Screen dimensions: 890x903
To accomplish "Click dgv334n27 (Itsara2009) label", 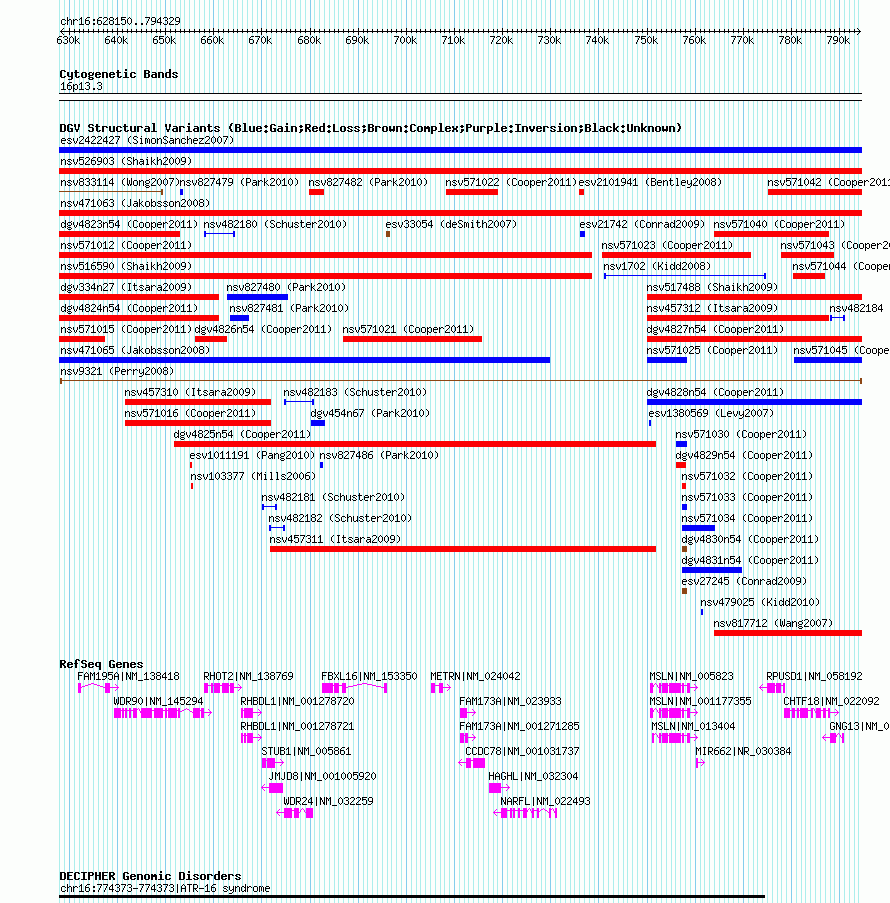I will coord(126,287).
